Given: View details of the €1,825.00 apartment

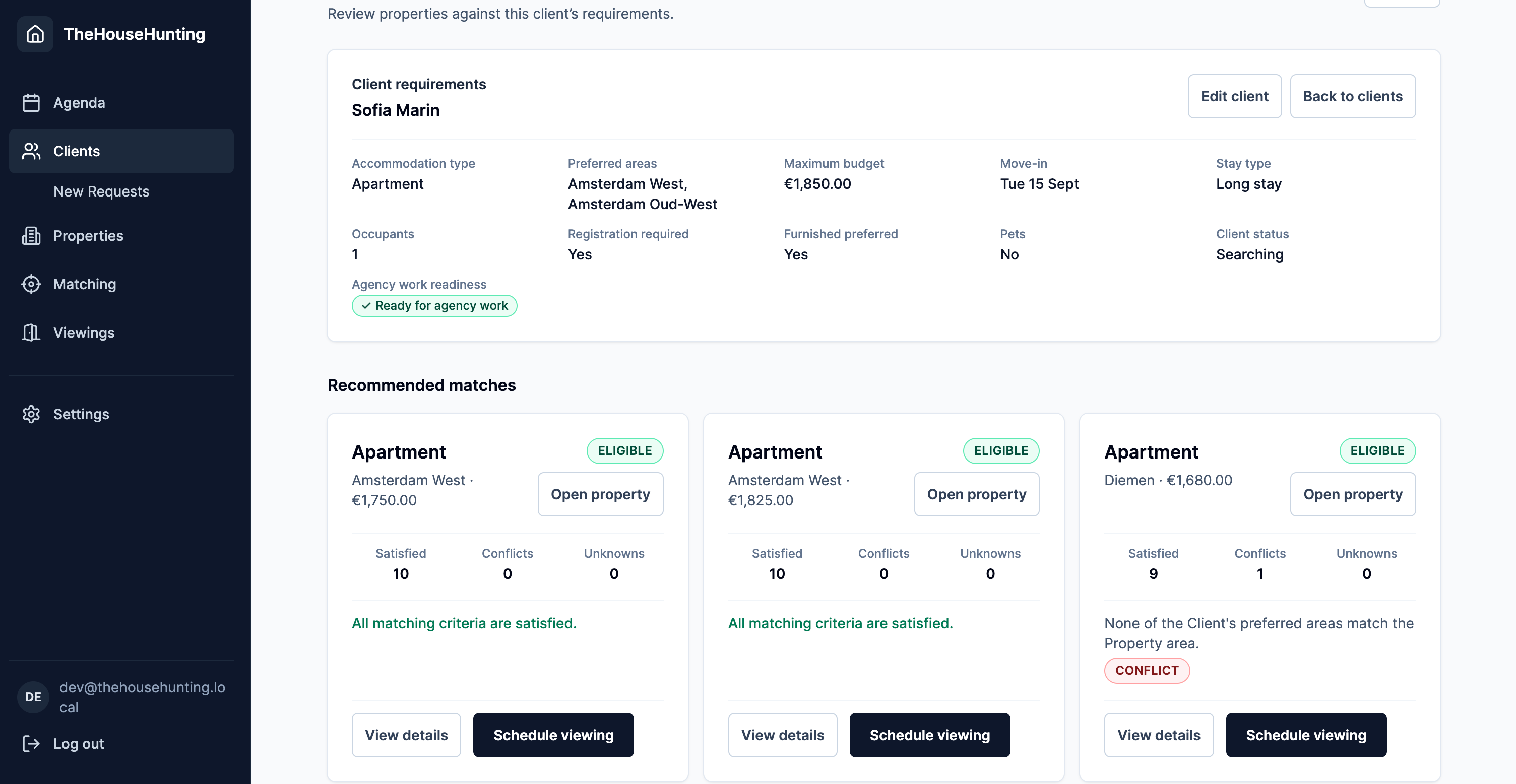Looking at the screenshot, I should (782, 735).
